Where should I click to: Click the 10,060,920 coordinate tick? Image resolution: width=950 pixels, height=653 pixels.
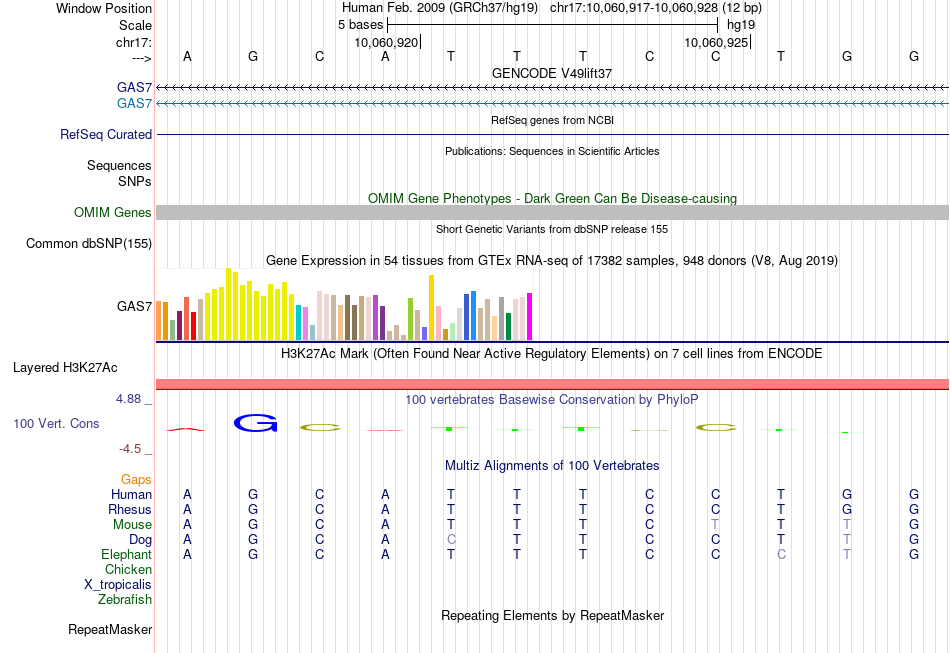tap(387, 42)
